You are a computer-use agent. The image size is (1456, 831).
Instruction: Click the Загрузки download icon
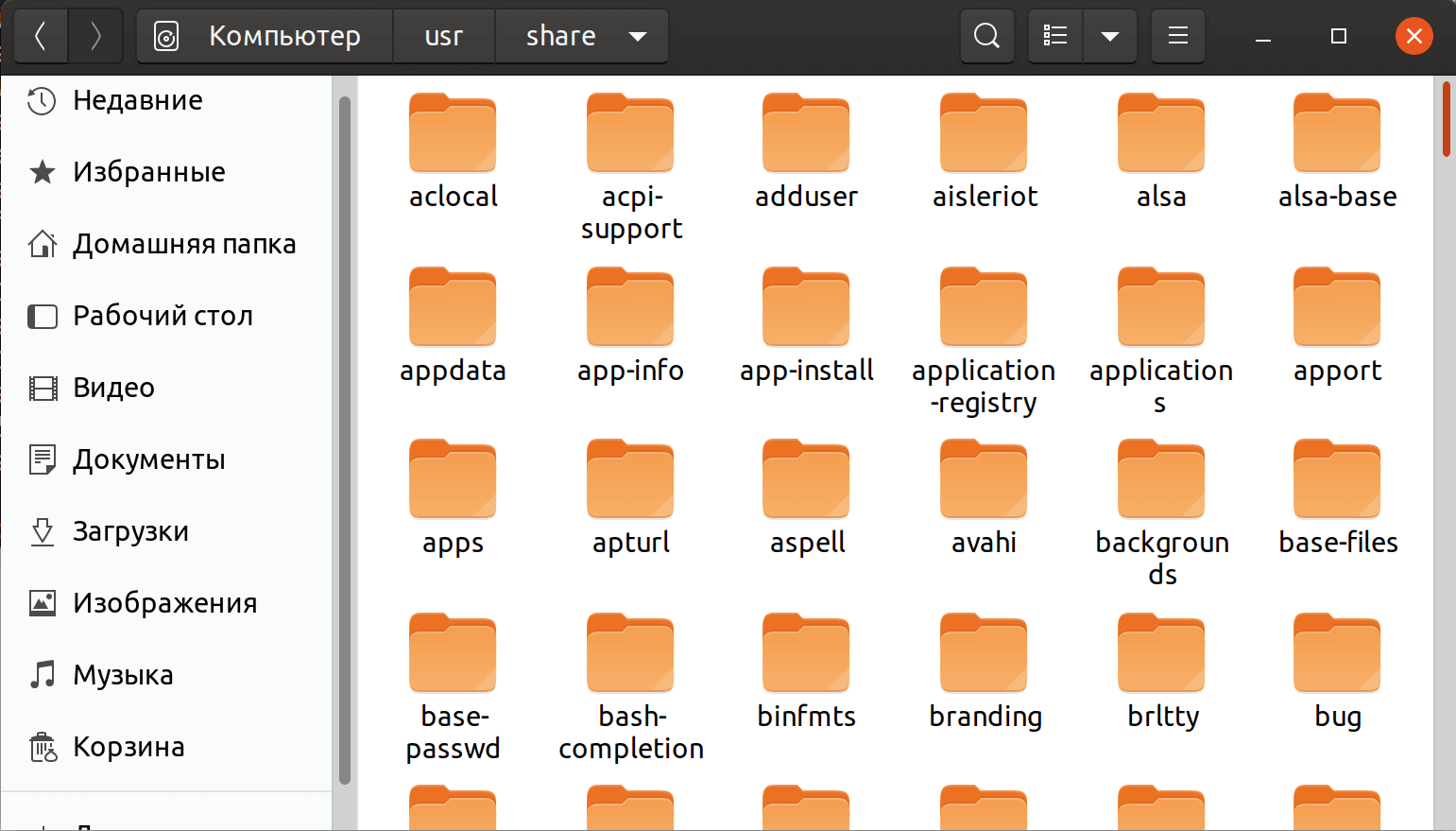(x=42, y=531)
